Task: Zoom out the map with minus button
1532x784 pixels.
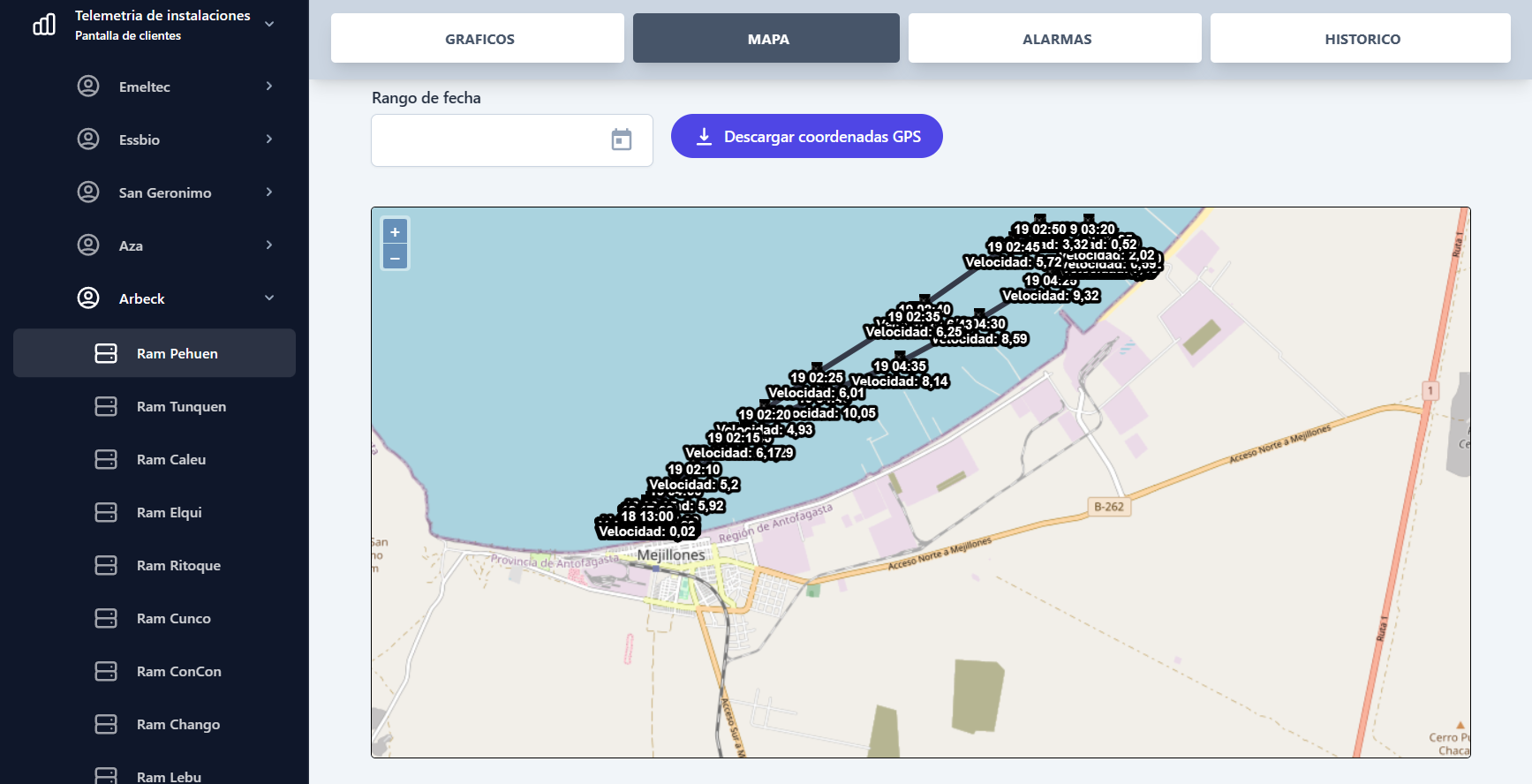Action: click(x=395, y=258)
